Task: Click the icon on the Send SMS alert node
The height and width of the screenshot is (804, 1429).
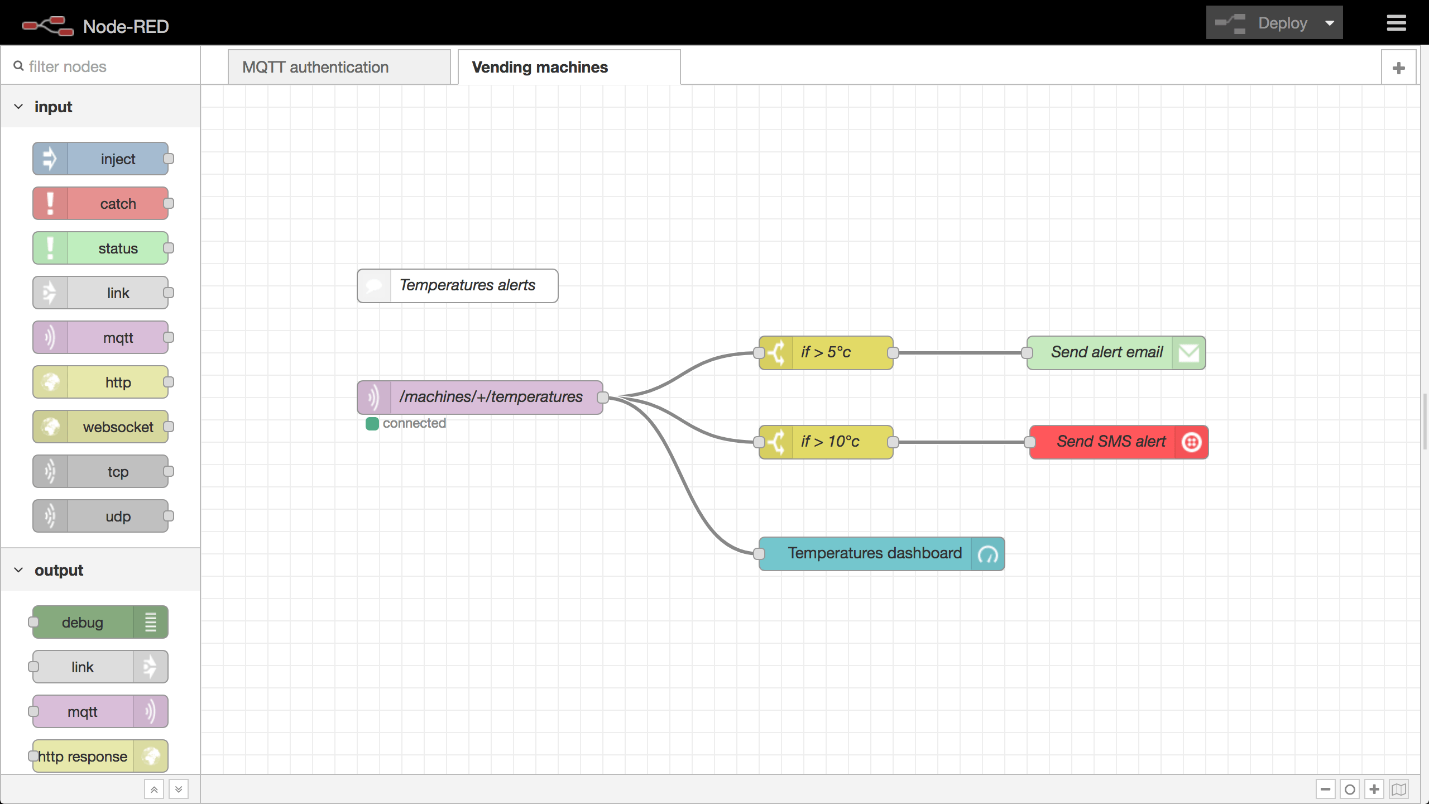Action: pyautogui.click(x=1191, y=441)
